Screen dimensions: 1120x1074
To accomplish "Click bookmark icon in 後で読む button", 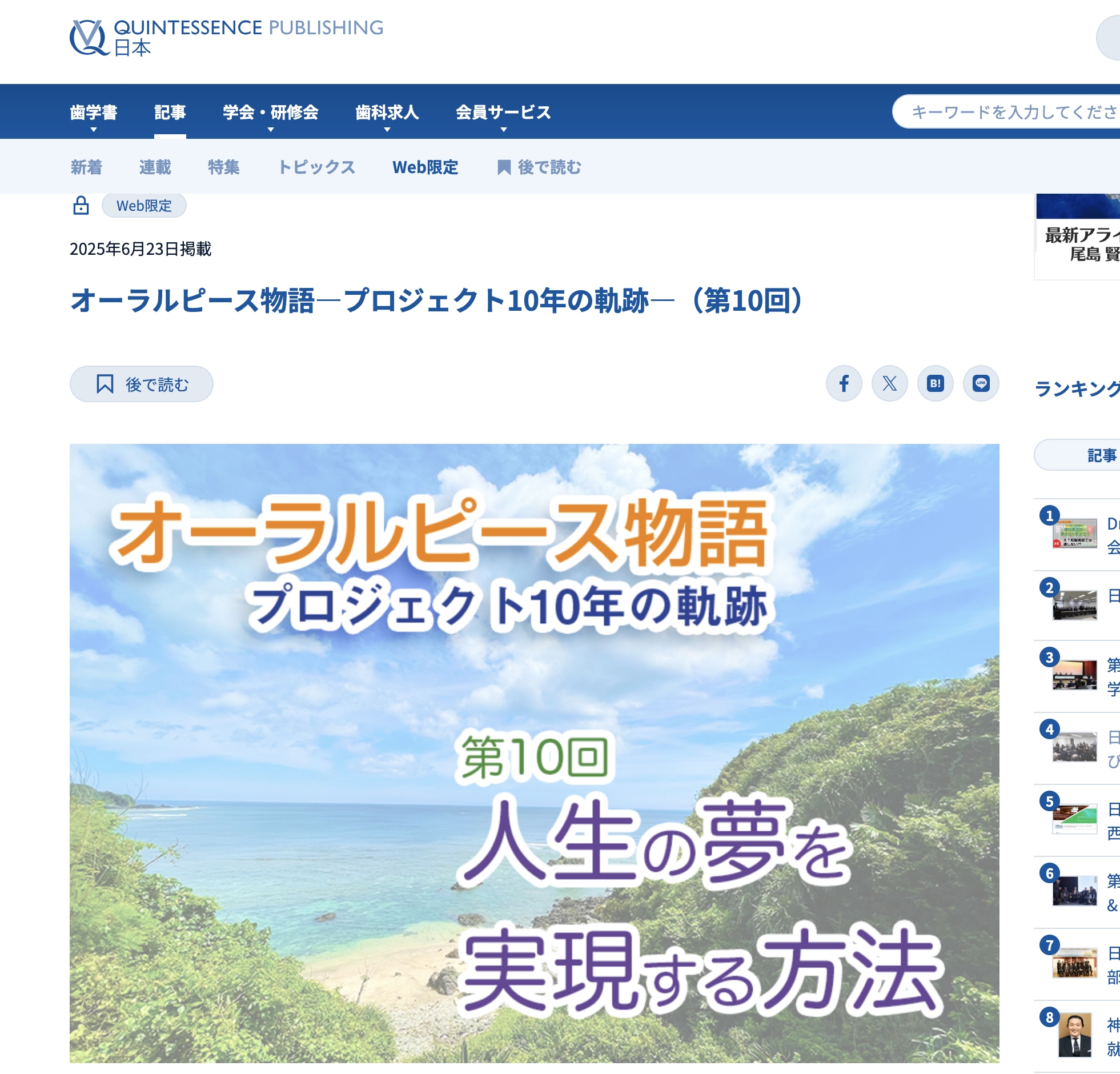I will 105,384.
